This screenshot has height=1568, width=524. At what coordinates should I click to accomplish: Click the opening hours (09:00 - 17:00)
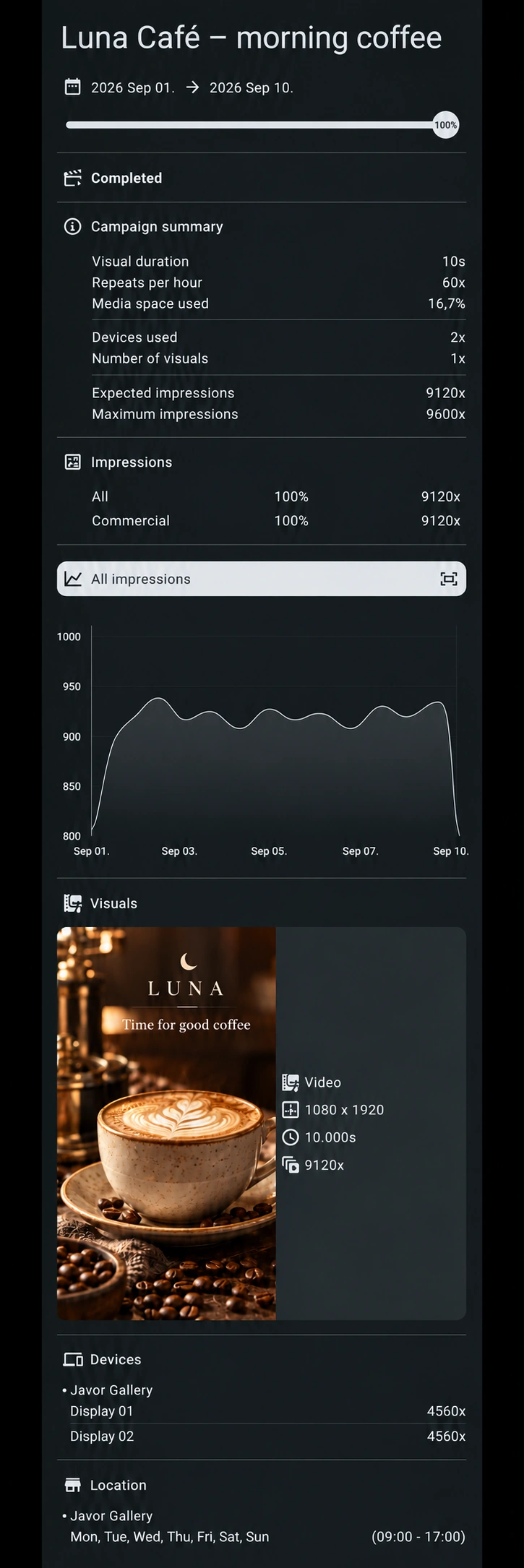click(418, 1537)
